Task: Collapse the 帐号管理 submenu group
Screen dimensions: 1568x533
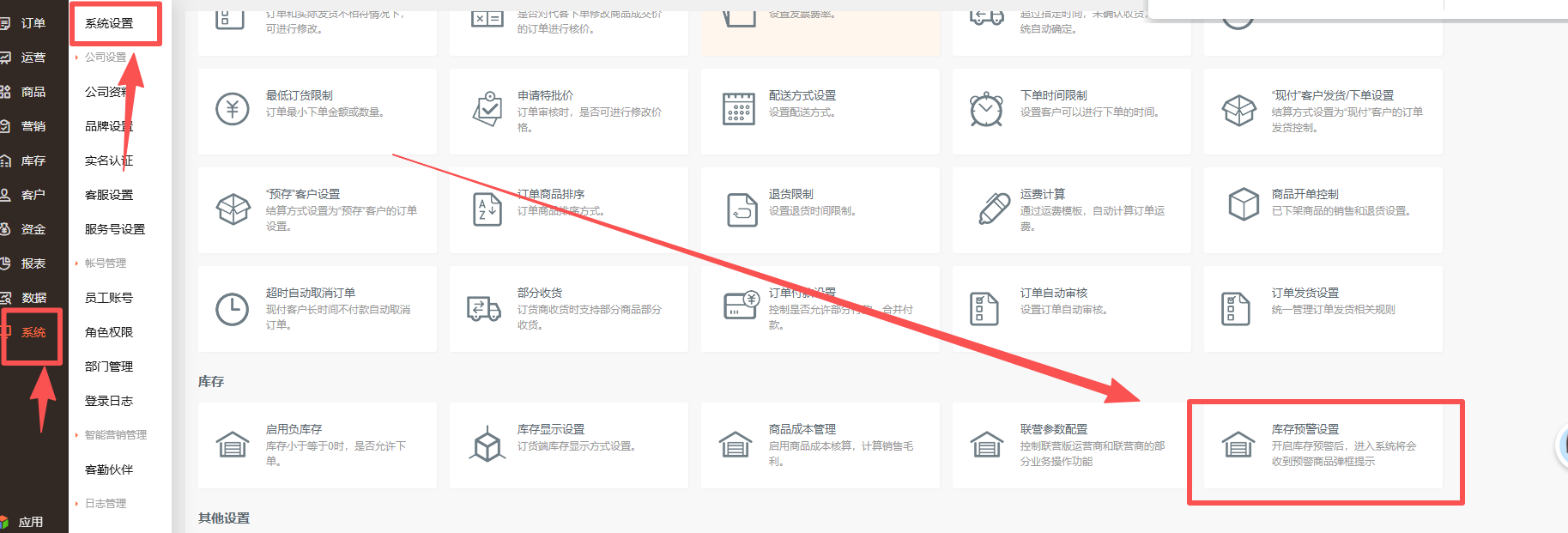Action: point(106,263)
